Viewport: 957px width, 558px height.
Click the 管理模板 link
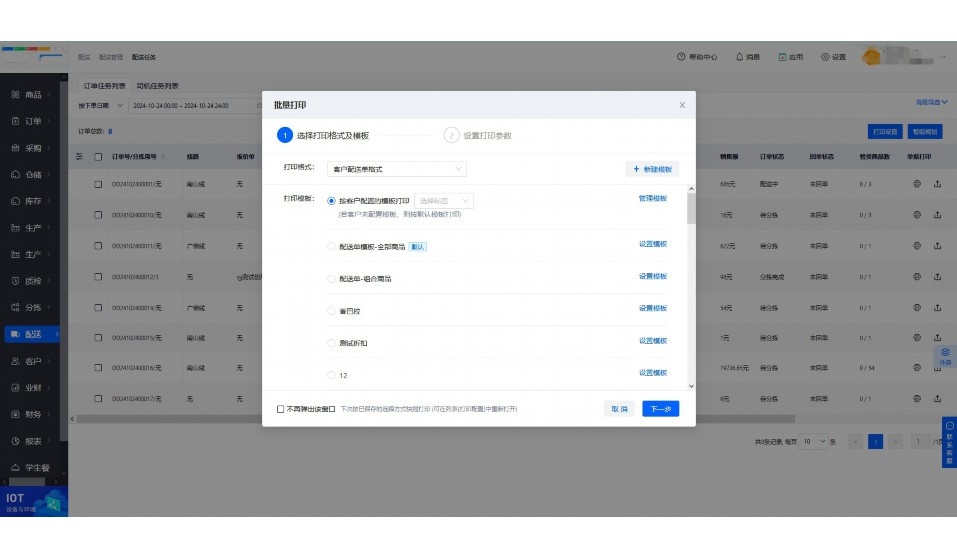[x=652, y=199]
